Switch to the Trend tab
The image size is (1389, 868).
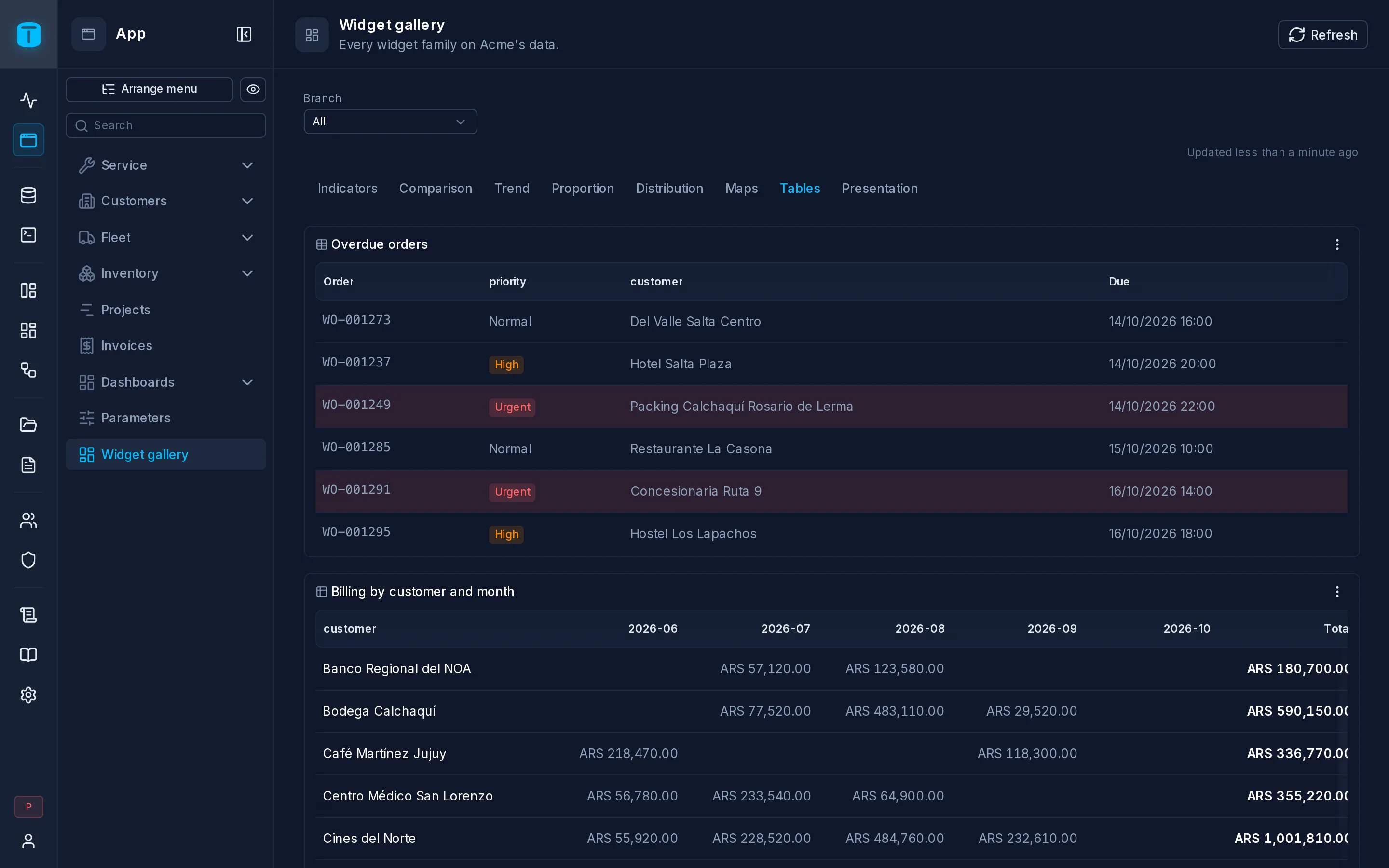tap(511, 188)
